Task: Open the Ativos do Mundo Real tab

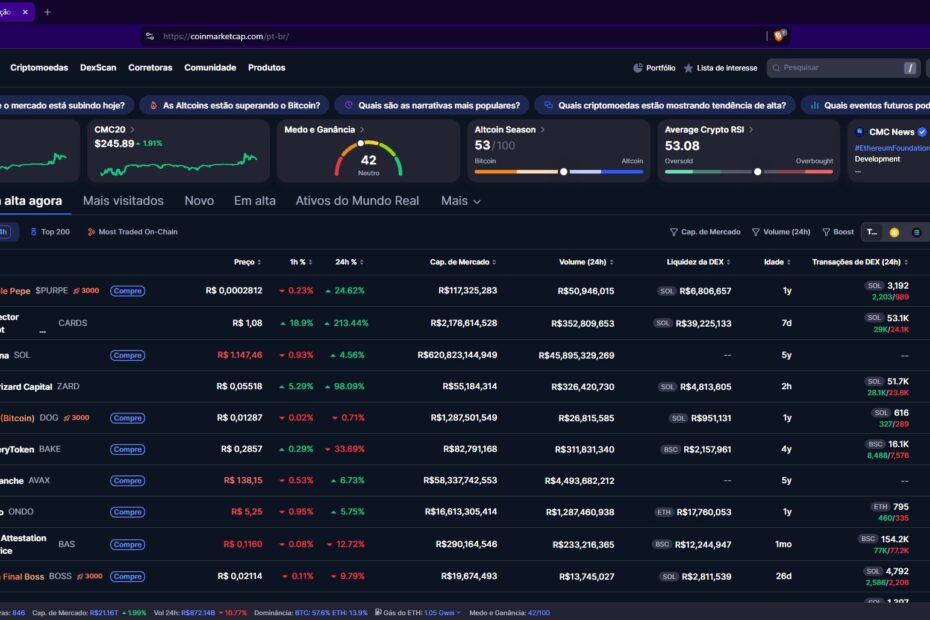Action: point(356,200)
